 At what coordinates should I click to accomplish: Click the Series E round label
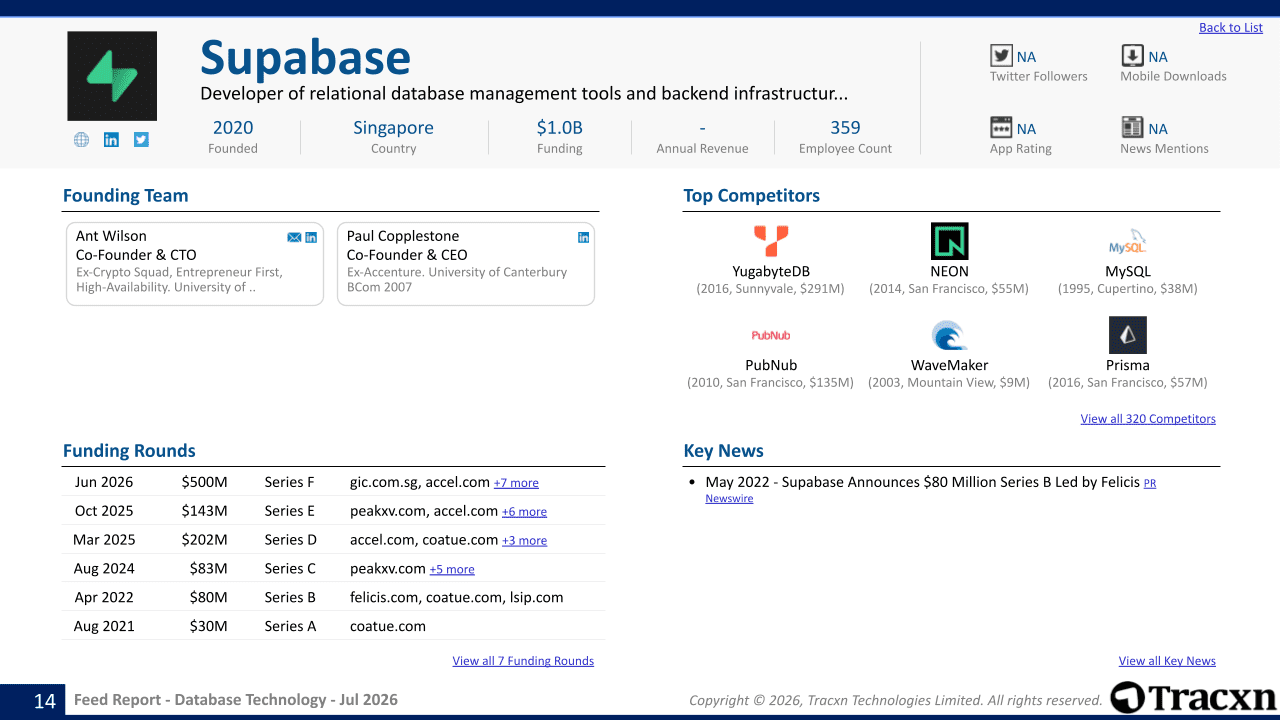tap(290, 511)
